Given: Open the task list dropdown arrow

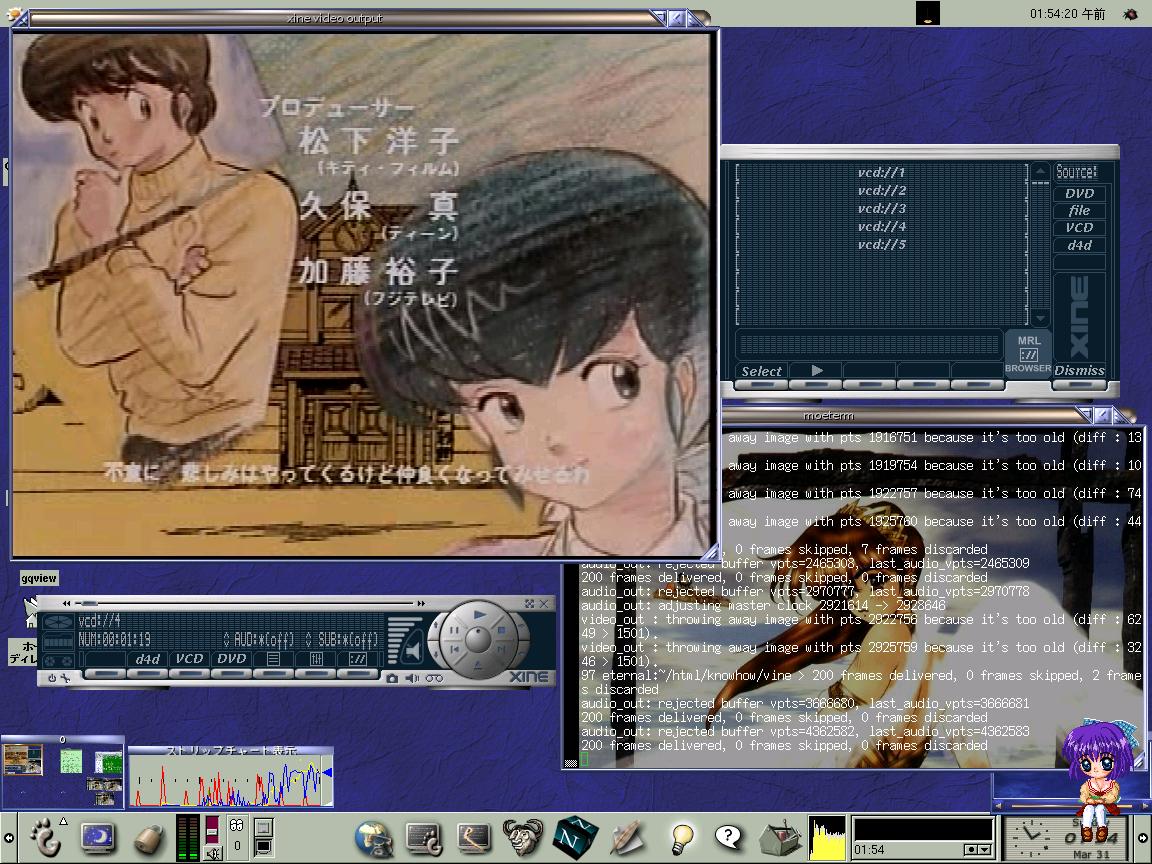Looking at the screenshot, I should tap(984, 849).
